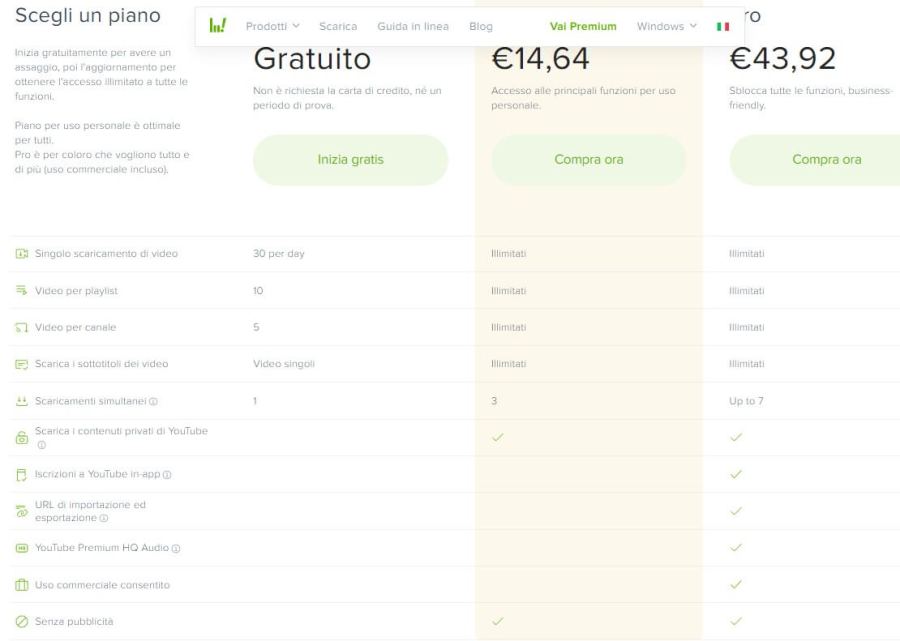
Task: Open the Scarica menu item
Action: 338,26
